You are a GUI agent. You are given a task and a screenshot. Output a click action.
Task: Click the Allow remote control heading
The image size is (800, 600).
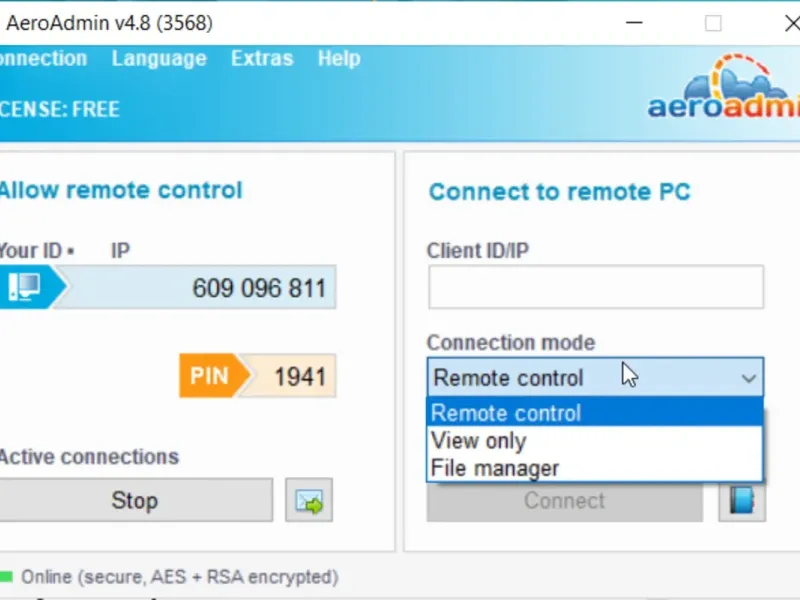coord(121,190)
